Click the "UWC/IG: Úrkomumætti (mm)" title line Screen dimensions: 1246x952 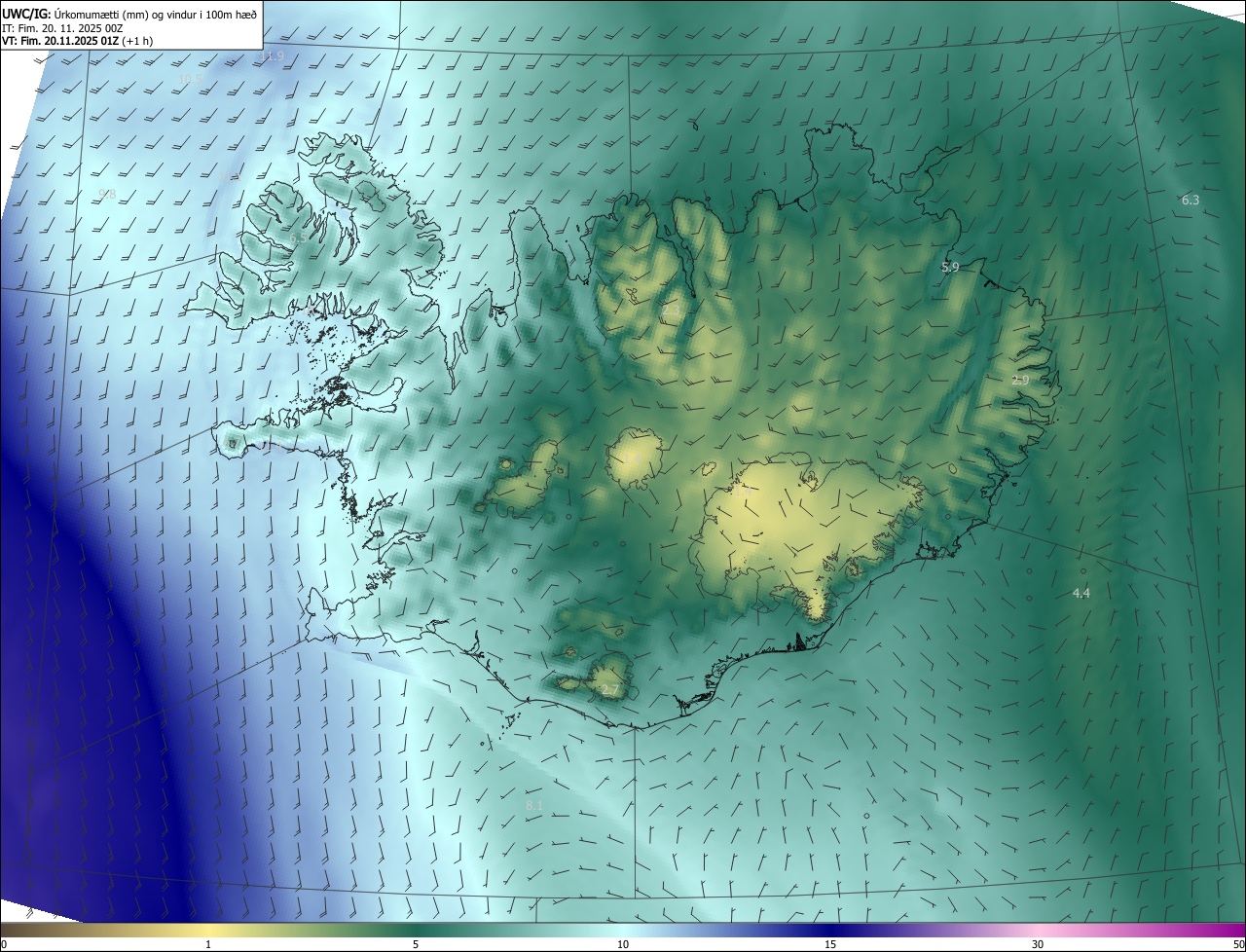point(130,14)
